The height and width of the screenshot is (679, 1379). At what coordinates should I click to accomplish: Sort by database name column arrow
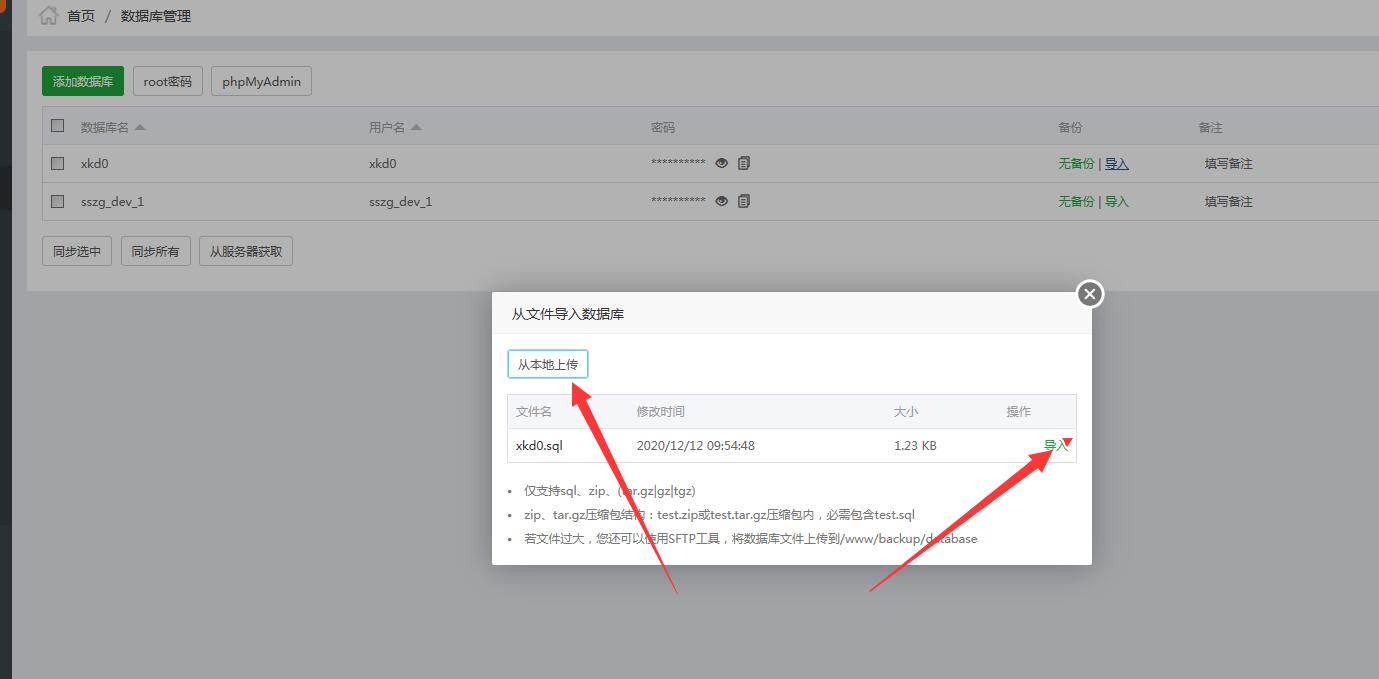click(x=140, y=128)
